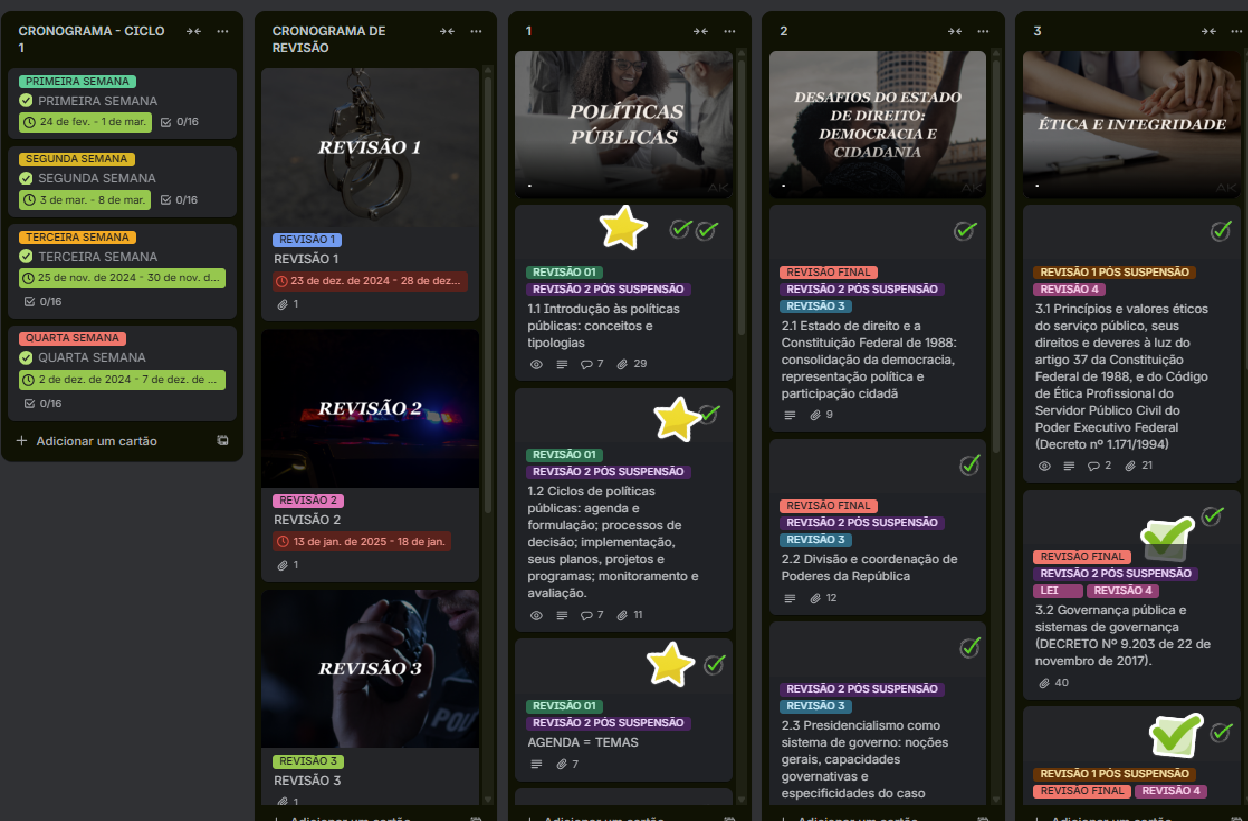Toggle the 3 de mar. - 8 de mar. due date badge
The height and width of the screenshot is (821, 1248).
tap(85, 200)
